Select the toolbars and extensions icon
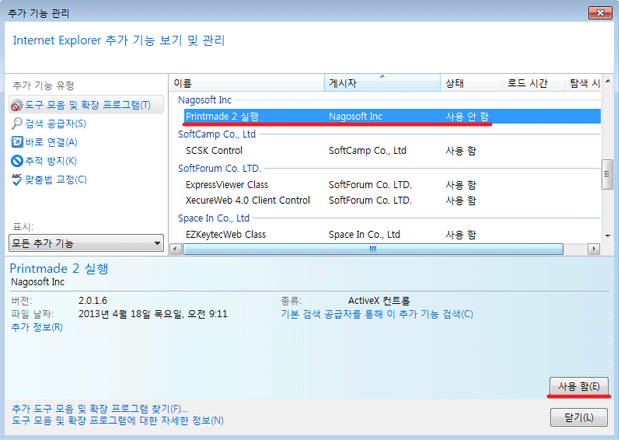Image resolution: width=619 pixels, height=440 pixels. [17, 105]
